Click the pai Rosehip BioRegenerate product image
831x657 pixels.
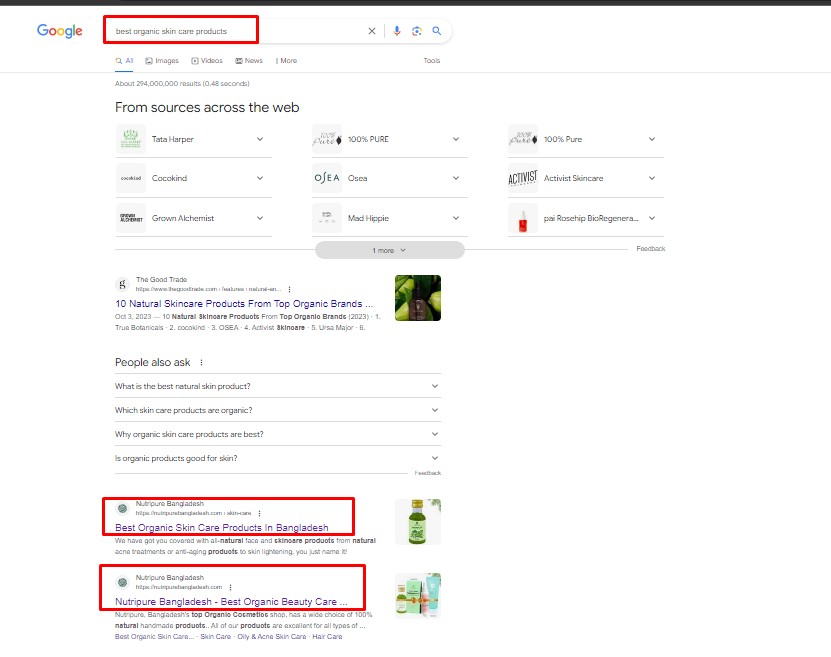click(523, 218)
